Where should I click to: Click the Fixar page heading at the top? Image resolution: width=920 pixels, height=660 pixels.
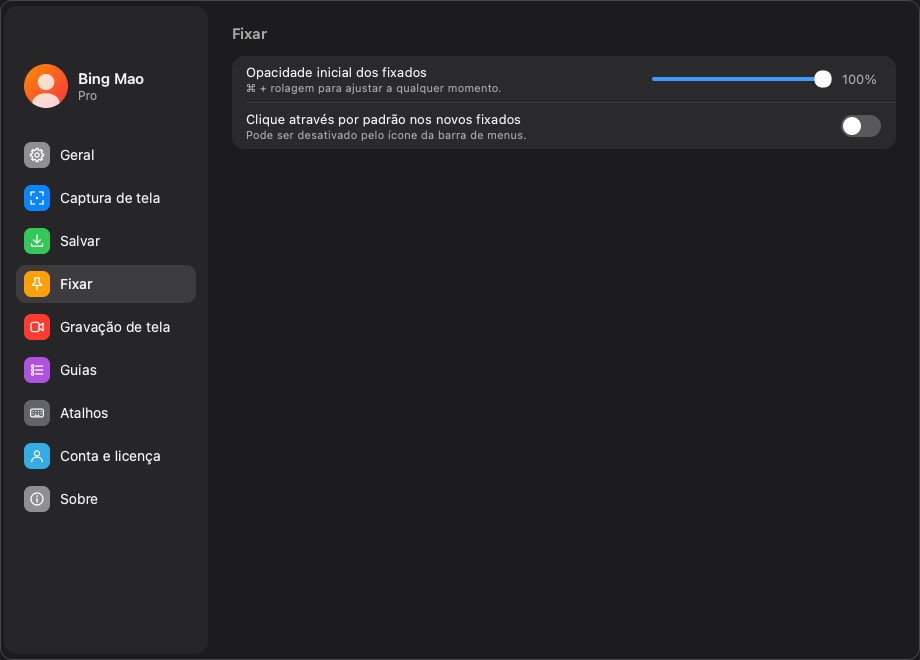(x=249, y=34)
